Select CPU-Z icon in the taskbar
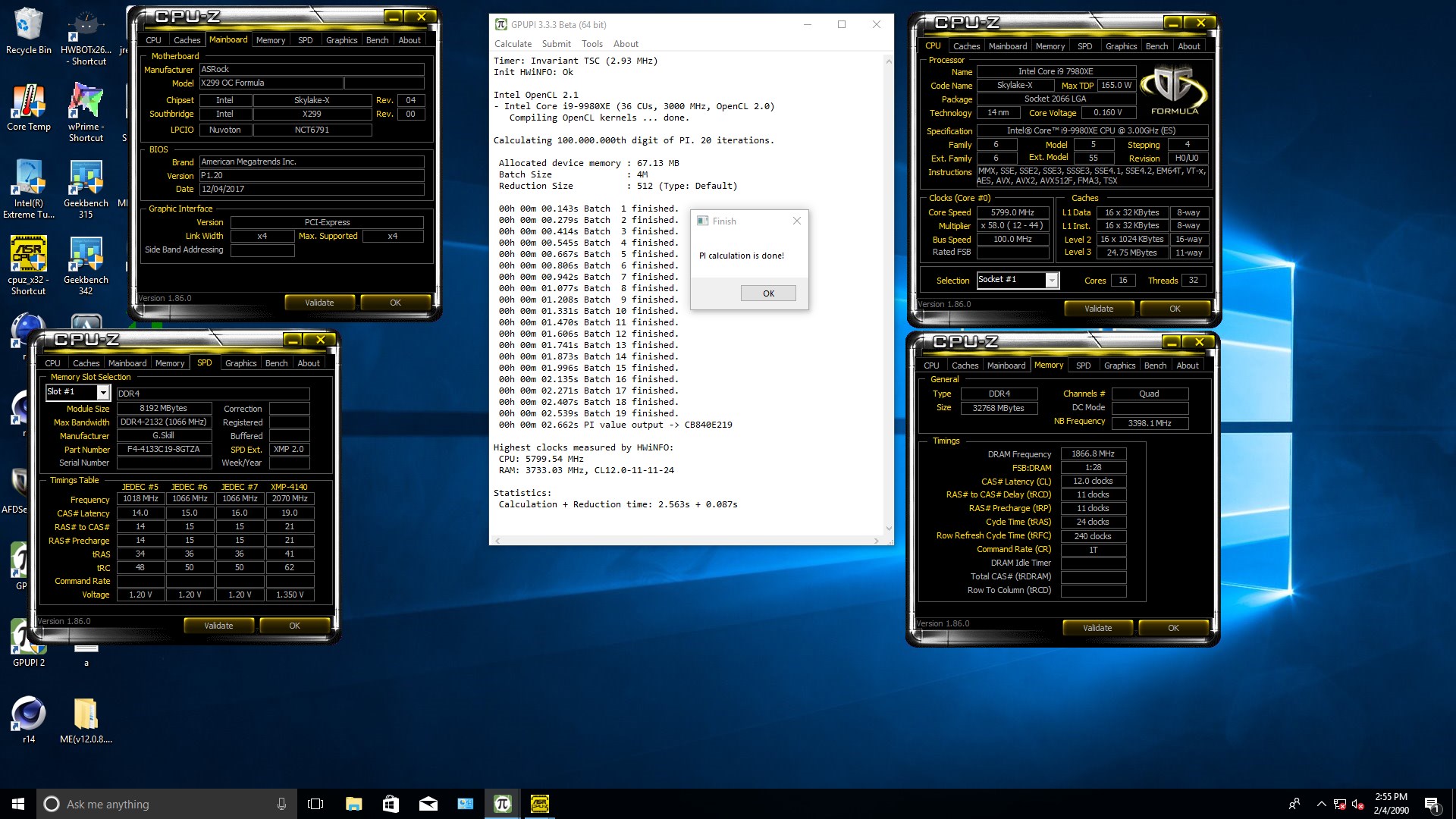1456x819 pixels. coord(540,804)
